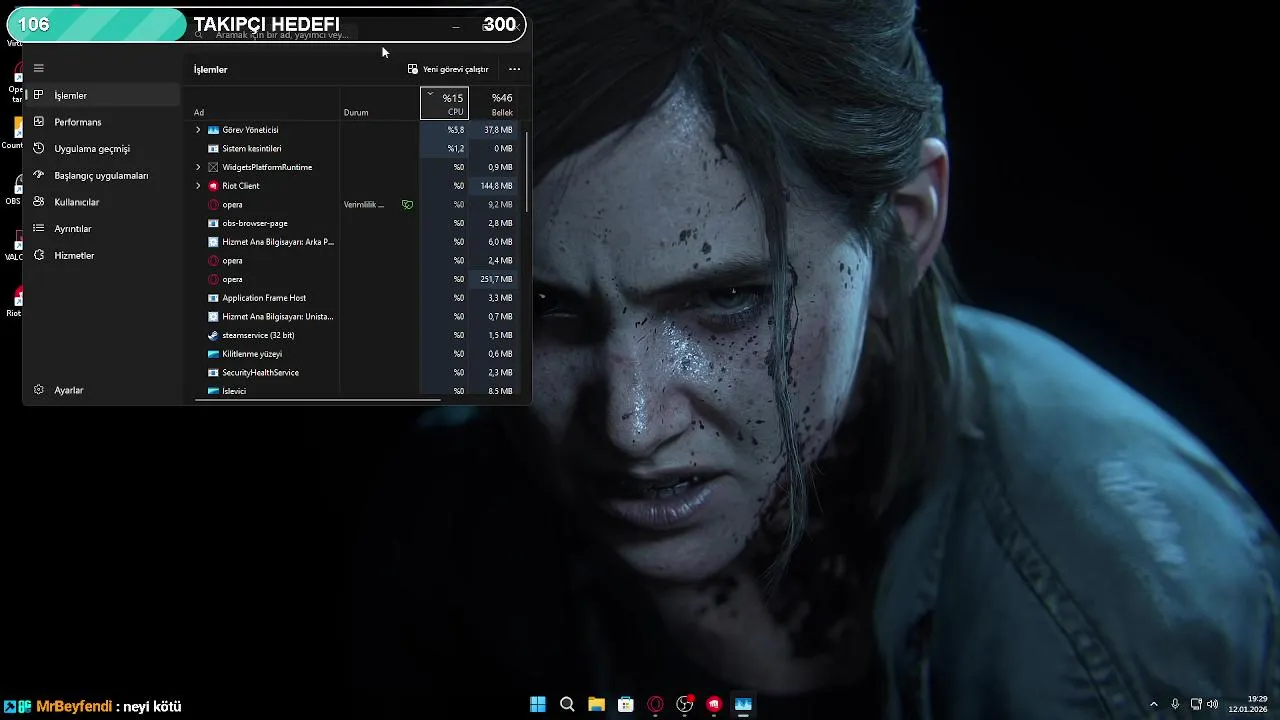Sort by the %46 Bellek column header

tap(494, 103)
